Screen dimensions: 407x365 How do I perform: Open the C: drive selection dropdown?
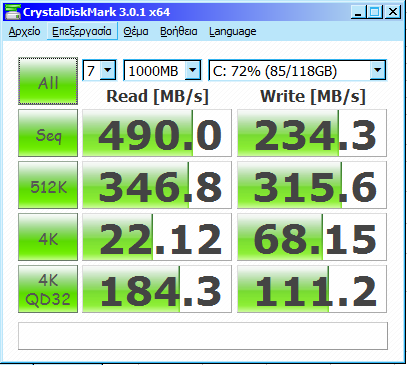click(x=297, y=70)
